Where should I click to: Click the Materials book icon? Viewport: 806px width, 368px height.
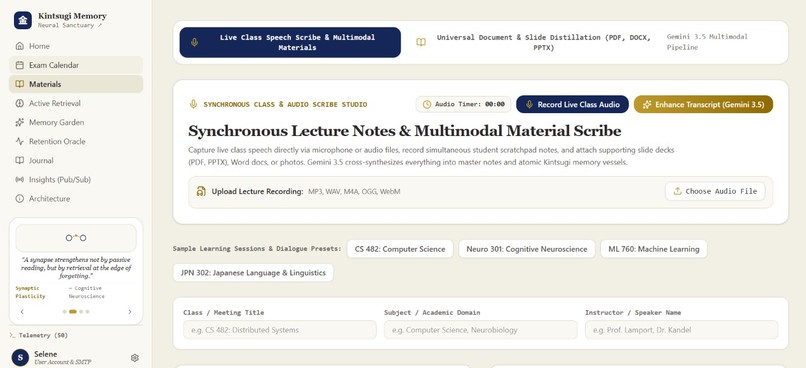(20, 84)
